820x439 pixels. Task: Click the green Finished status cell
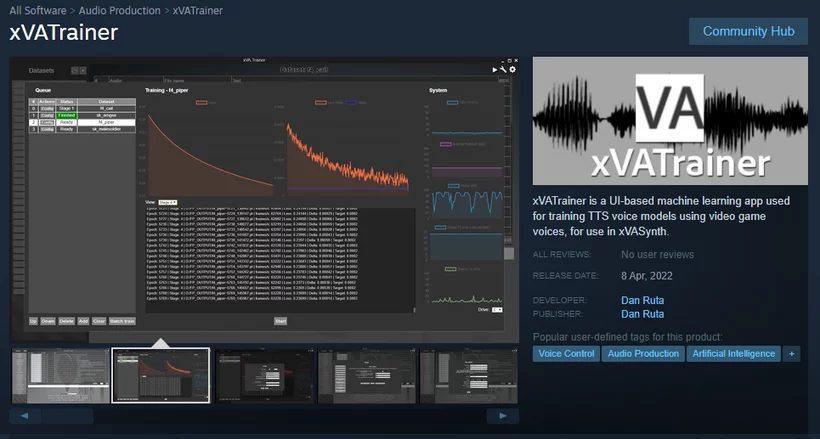point(66,115)
